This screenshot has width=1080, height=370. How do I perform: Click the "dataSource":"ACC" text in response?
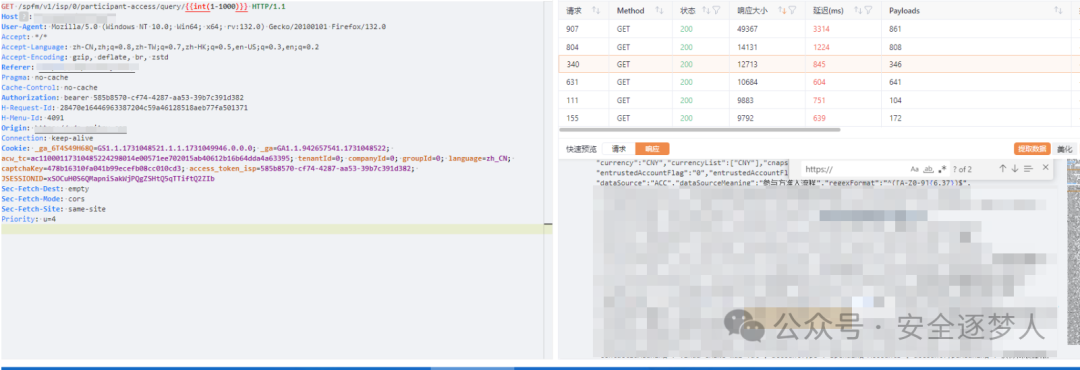pos(634,183)
